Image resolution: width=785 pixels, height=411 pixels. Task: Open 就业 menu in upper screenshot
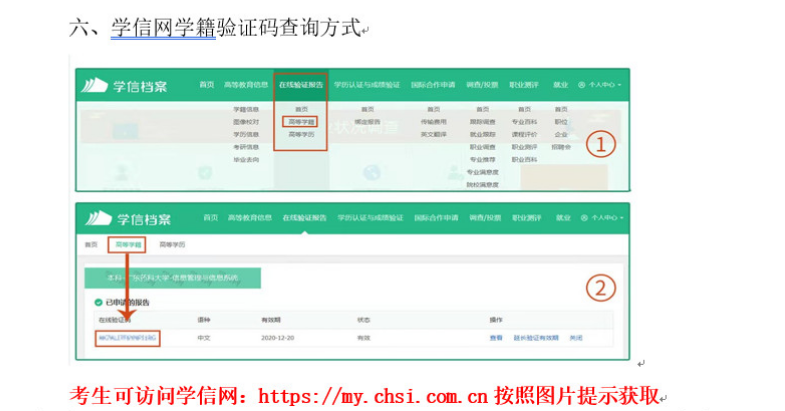point(561,85)
